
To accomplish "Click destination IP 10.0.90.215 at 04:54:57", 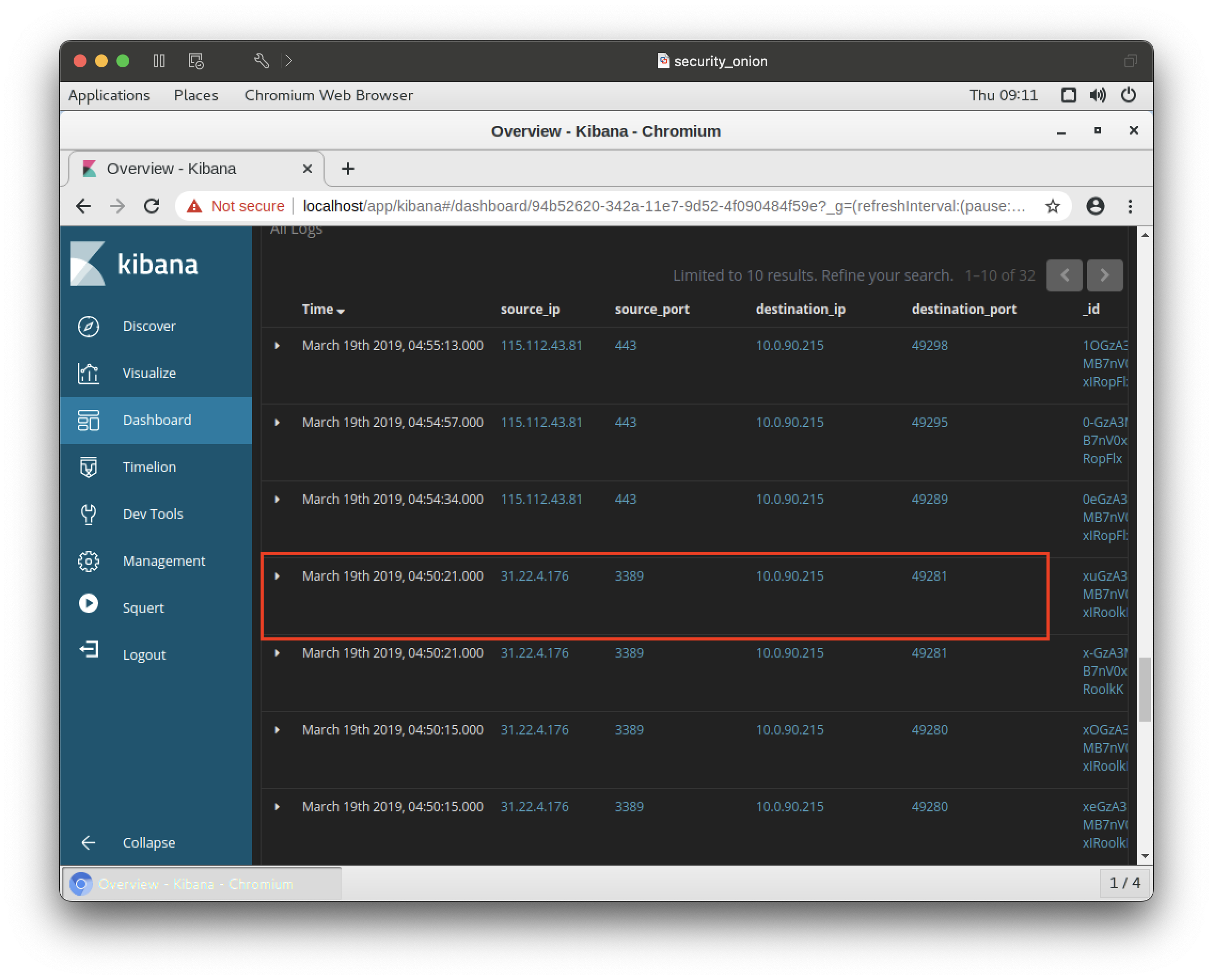I will (x=790, y=422).
